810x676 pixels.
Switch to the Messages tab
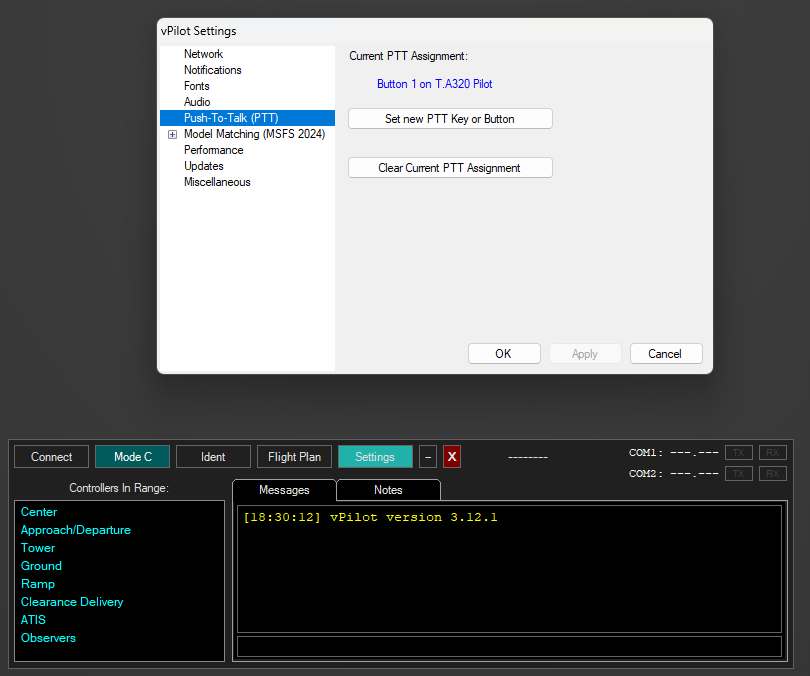click(284, 490)
